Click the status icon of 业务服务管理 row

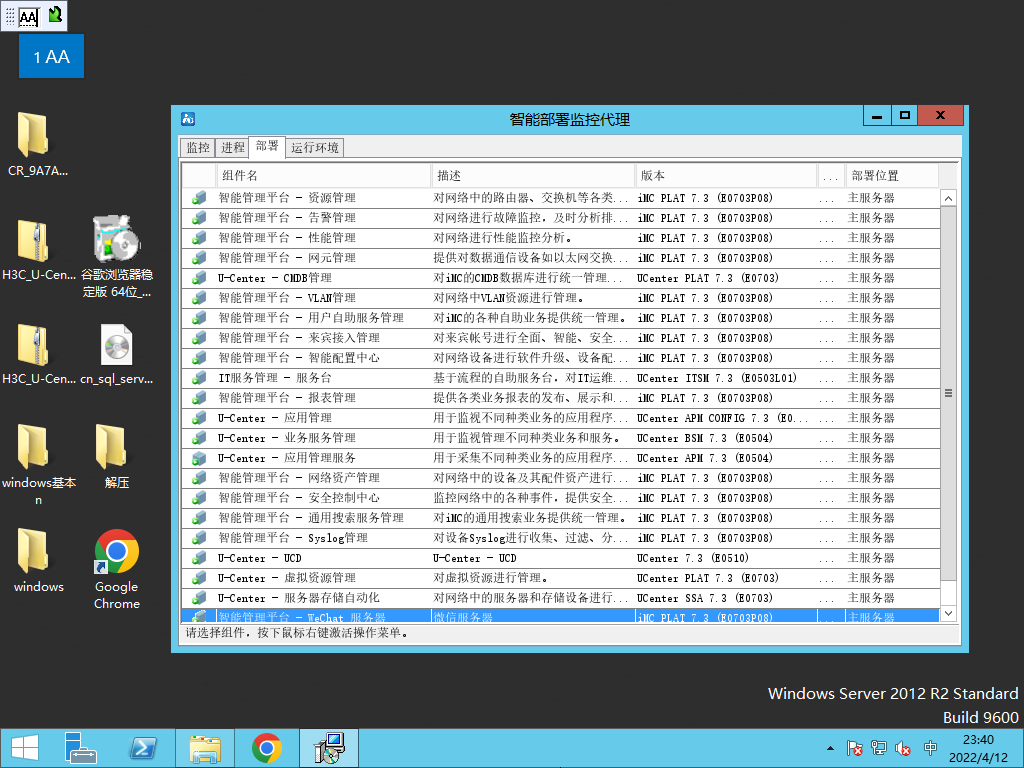(x=199, y=438)
